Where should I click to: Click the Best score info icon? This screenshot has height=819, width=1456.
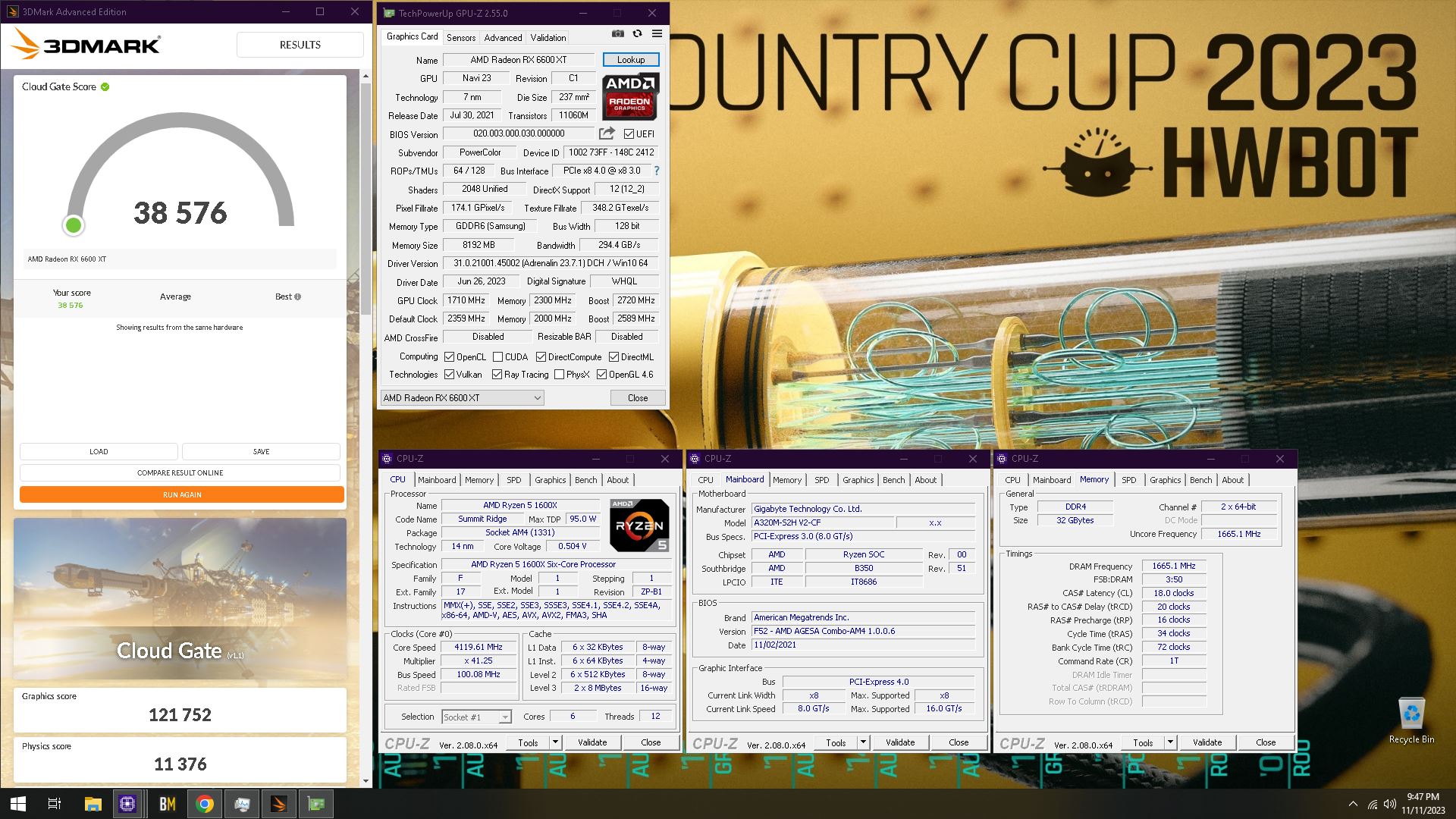[x=298, y=297]
